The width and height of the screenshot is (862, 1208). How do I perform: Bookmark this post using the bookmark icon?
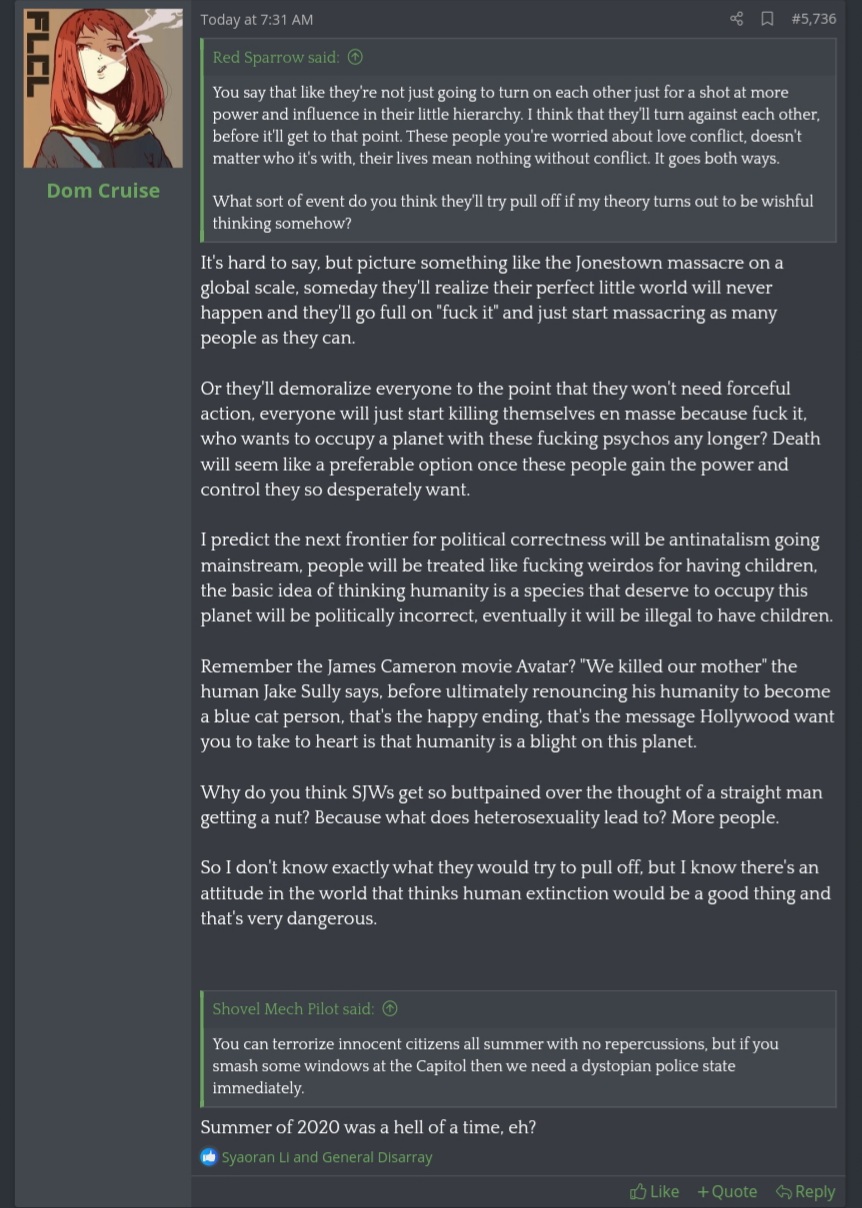pyautogui.click(x=767, y=19)
